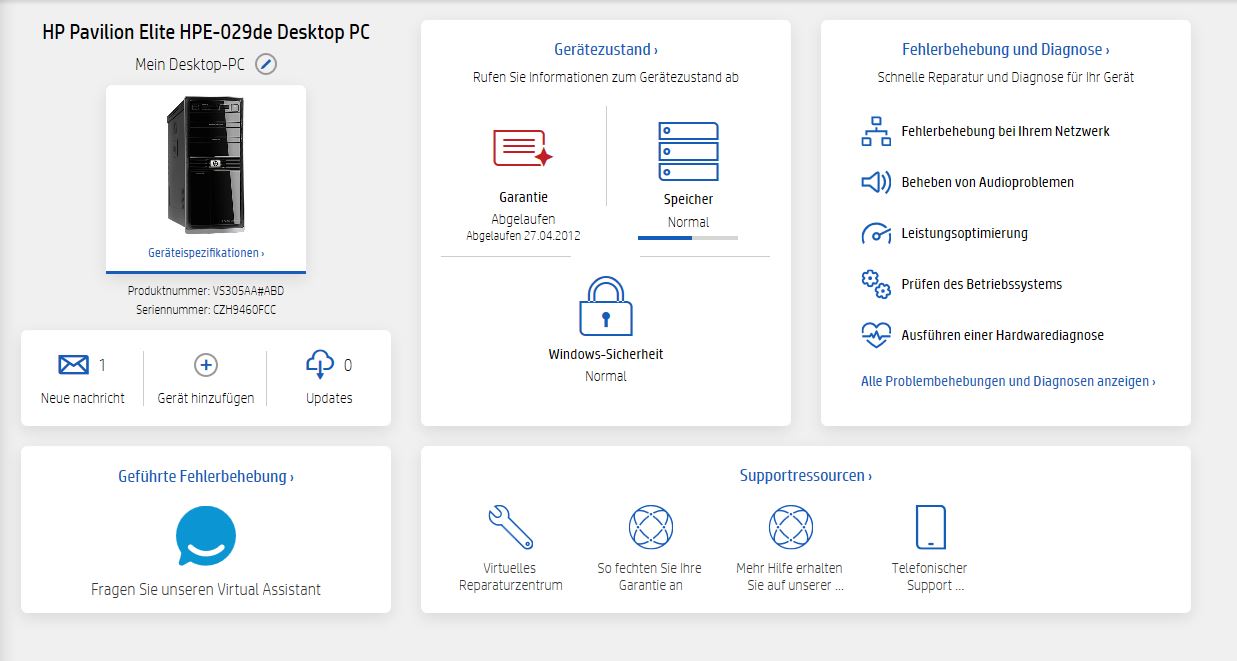Click the Telefonischer Support phone icon
The height and width of the screenshot is (661, 1237).
click(930, 527)
